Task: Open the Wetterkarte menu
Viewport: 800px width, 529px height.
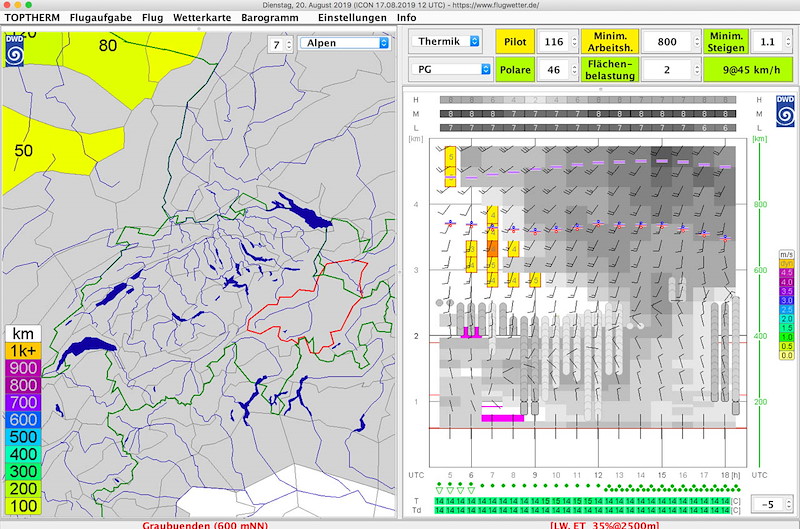Action: click(202, 17)
